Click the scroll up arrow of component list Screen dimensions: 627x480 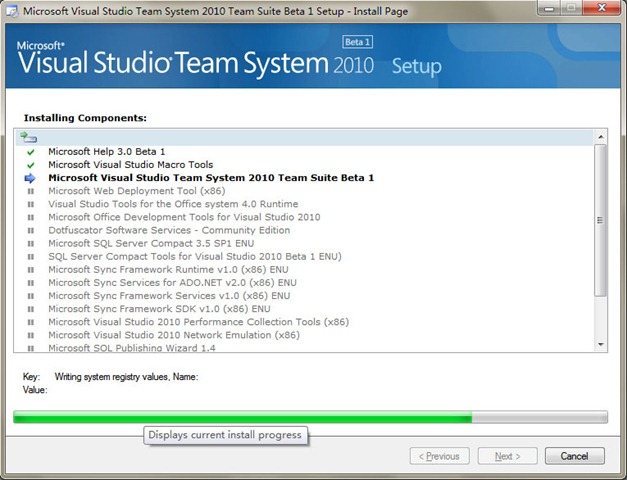tap(600, 136)
